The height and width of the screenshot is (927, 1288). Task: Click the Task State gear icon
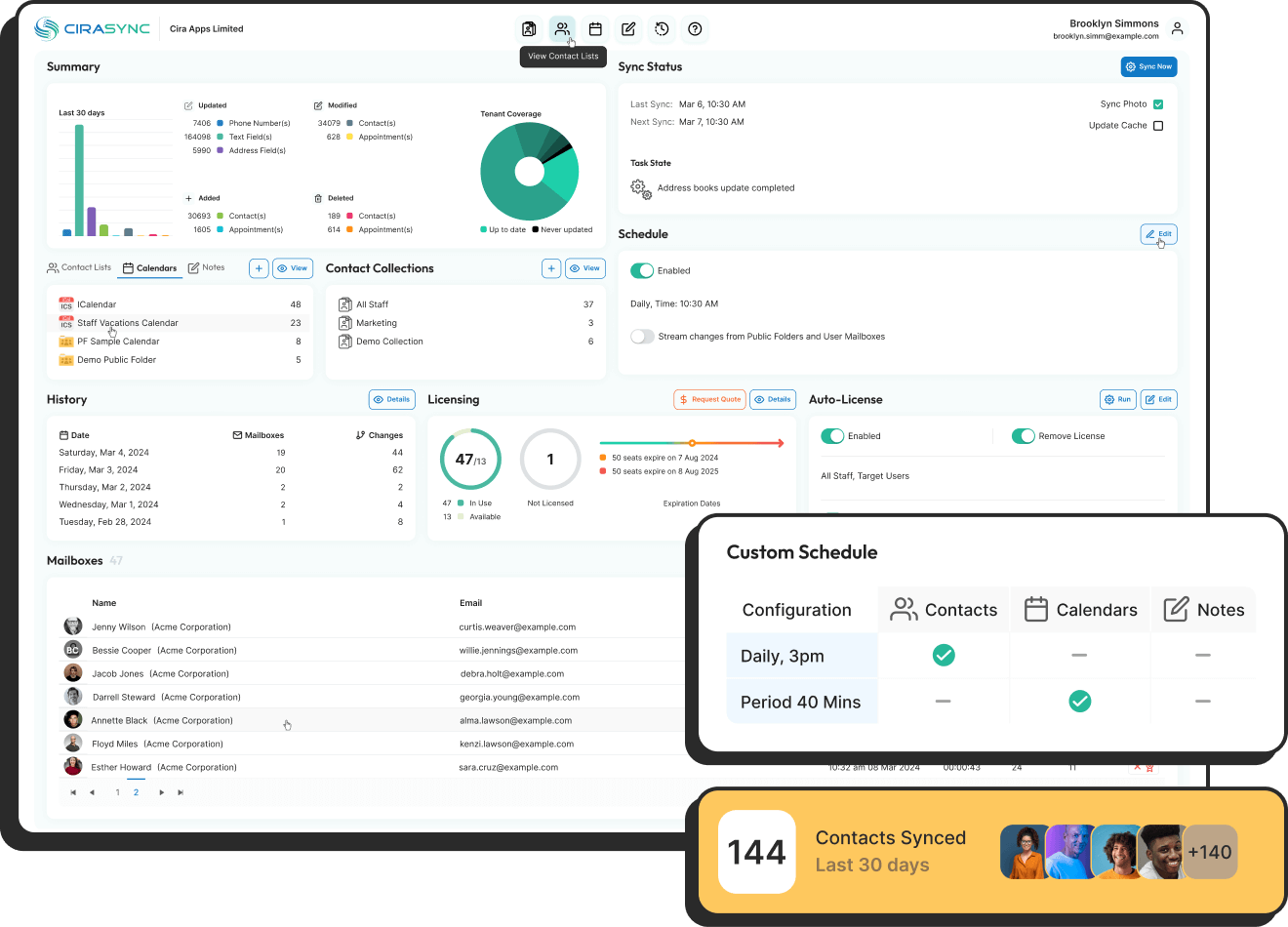[643, 189]
